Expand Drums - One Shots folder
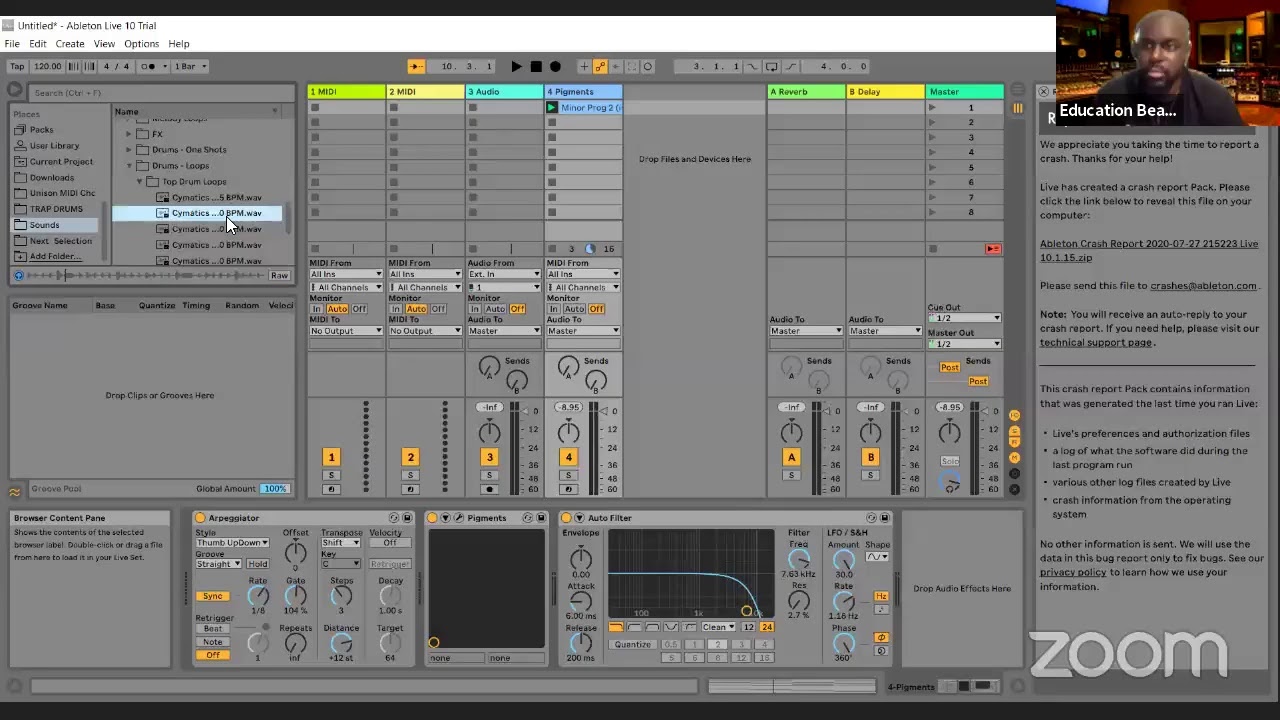1280x720 pixels. [x=129, y=150]
